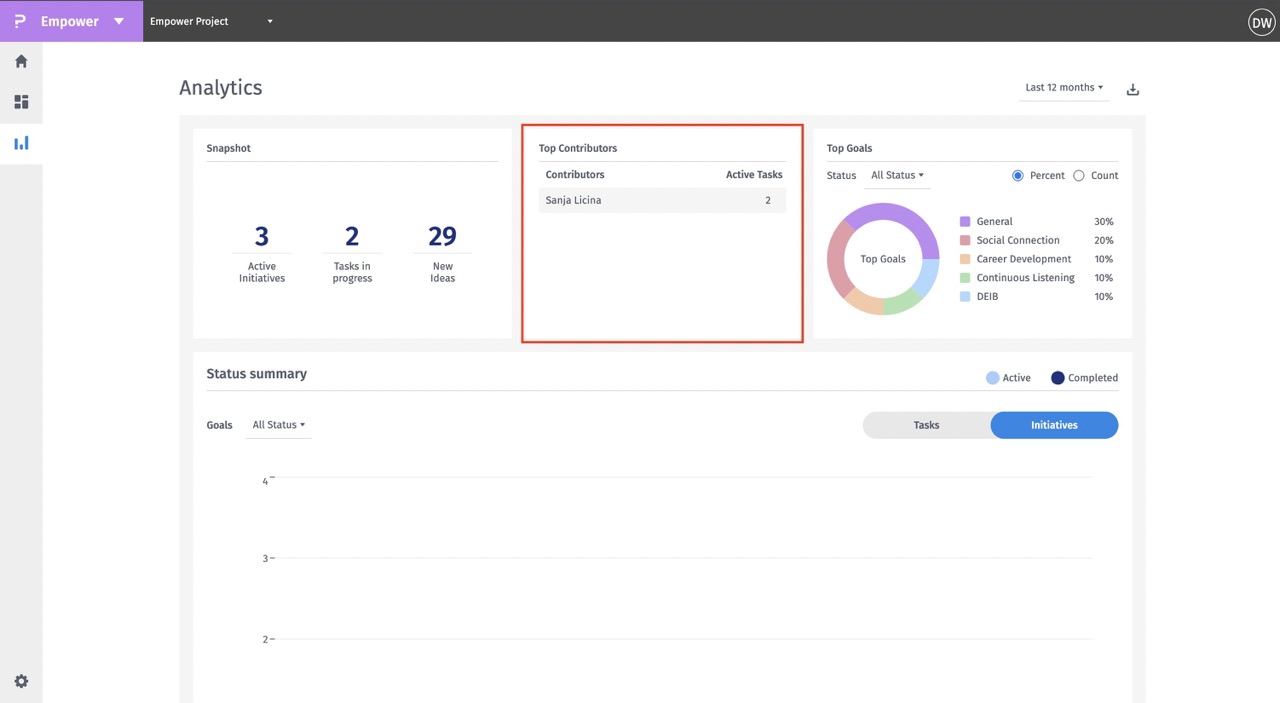Image resolution: width=1280 pixels, height=703 pixels.
Task: Click Sanja Licina contributor row
Action: point(661,201)
